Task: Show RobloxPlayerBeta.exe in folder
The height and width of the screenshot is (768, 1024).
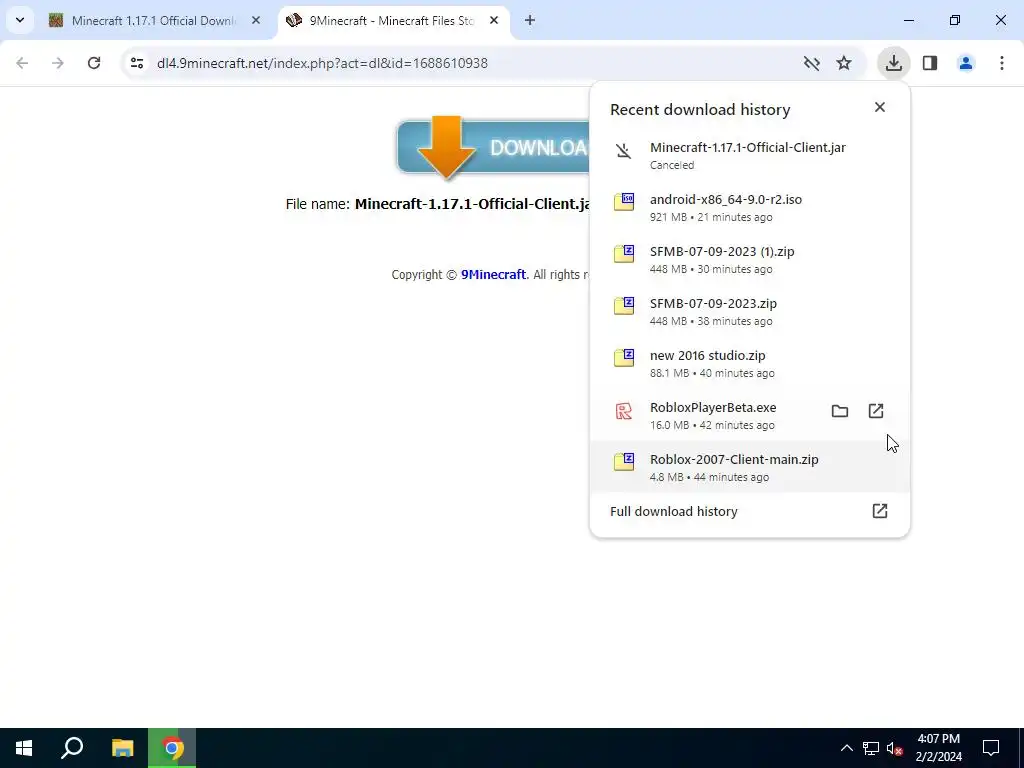Action: pyautogui.click(x=840, y=411)
